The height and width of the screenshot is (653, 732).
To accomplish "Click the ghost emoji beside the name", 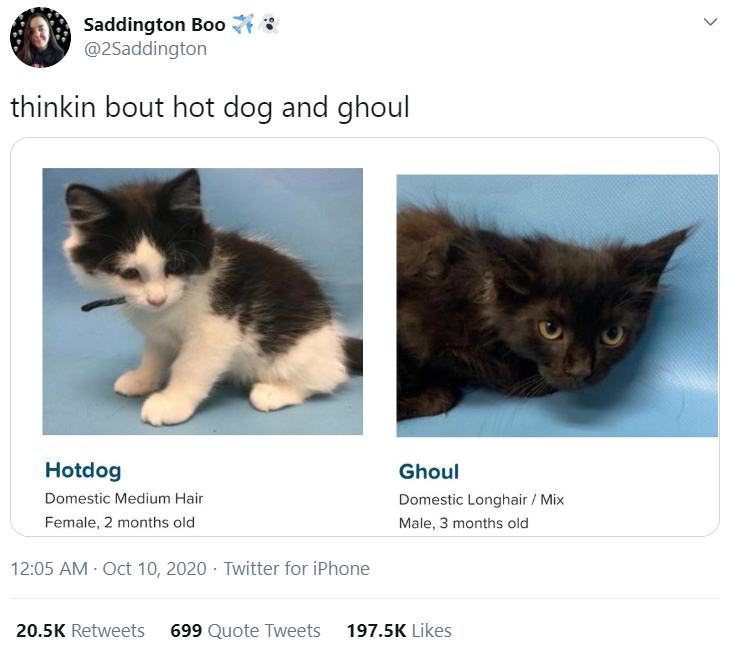I will point(267,25).
